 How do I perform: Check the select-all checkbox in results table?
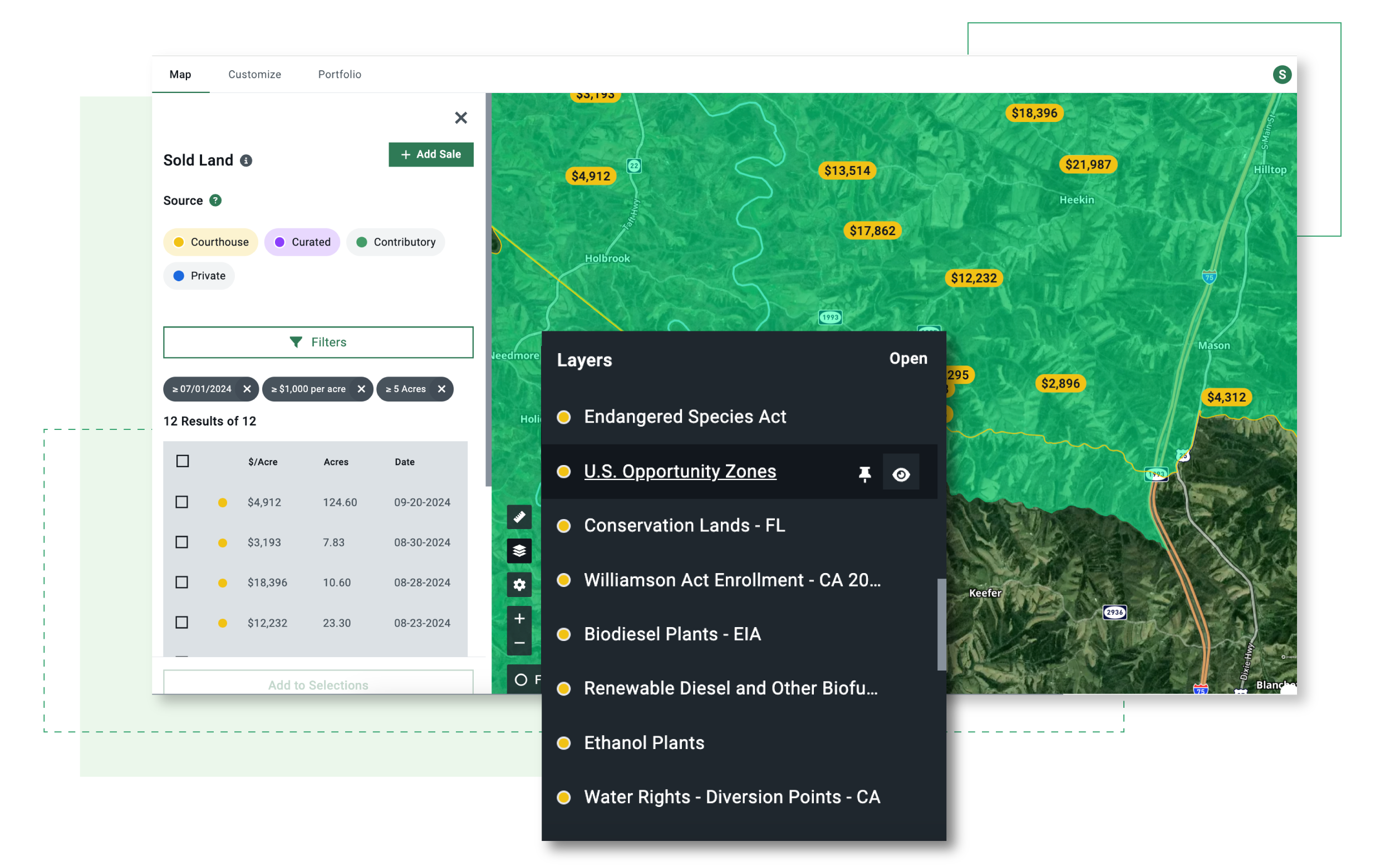pos(183,461)
